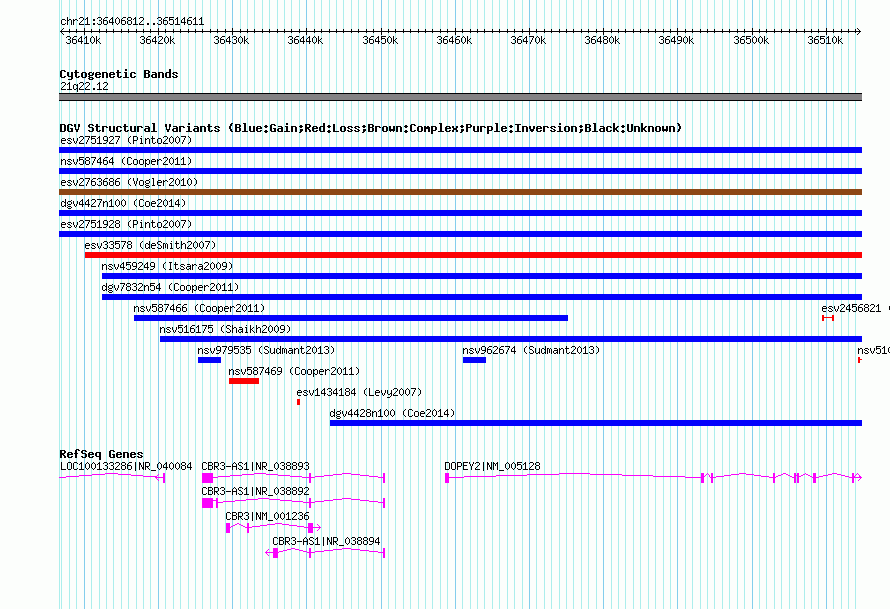
Task: Select the red nsv587469 (Cooper2011) loss bar
Action: tap(244, 381)
